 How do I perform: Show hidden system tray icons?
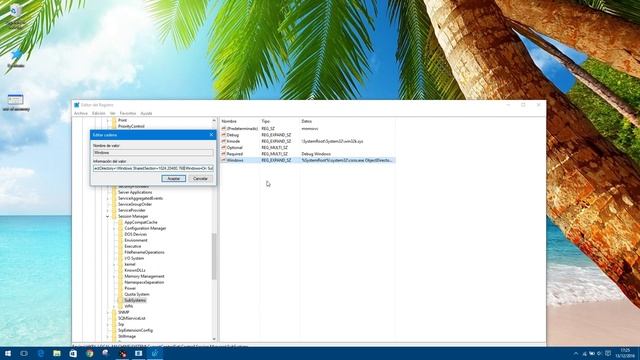pos(576,353)
